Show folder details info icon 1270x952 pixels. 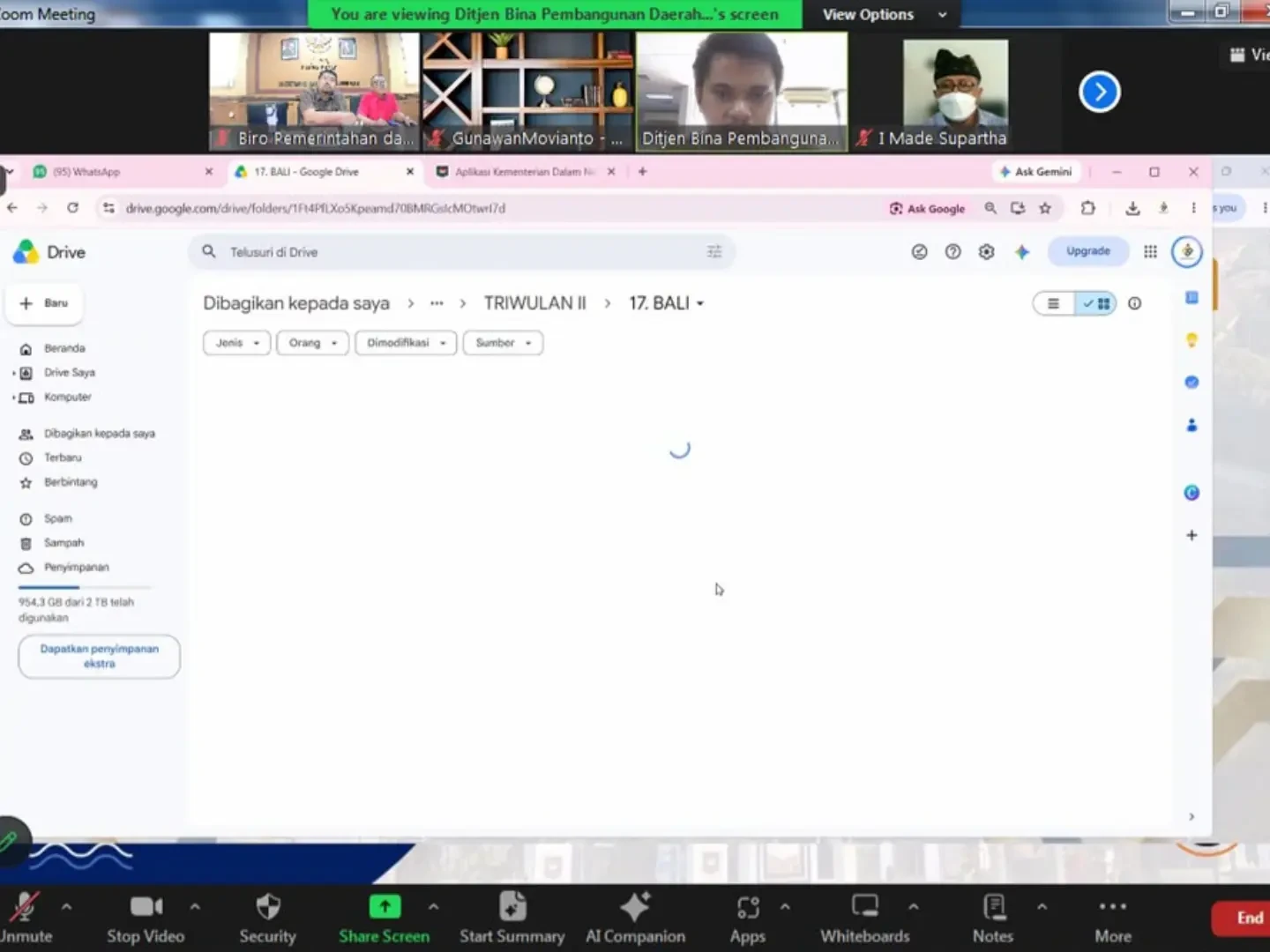pos(1134,303)
